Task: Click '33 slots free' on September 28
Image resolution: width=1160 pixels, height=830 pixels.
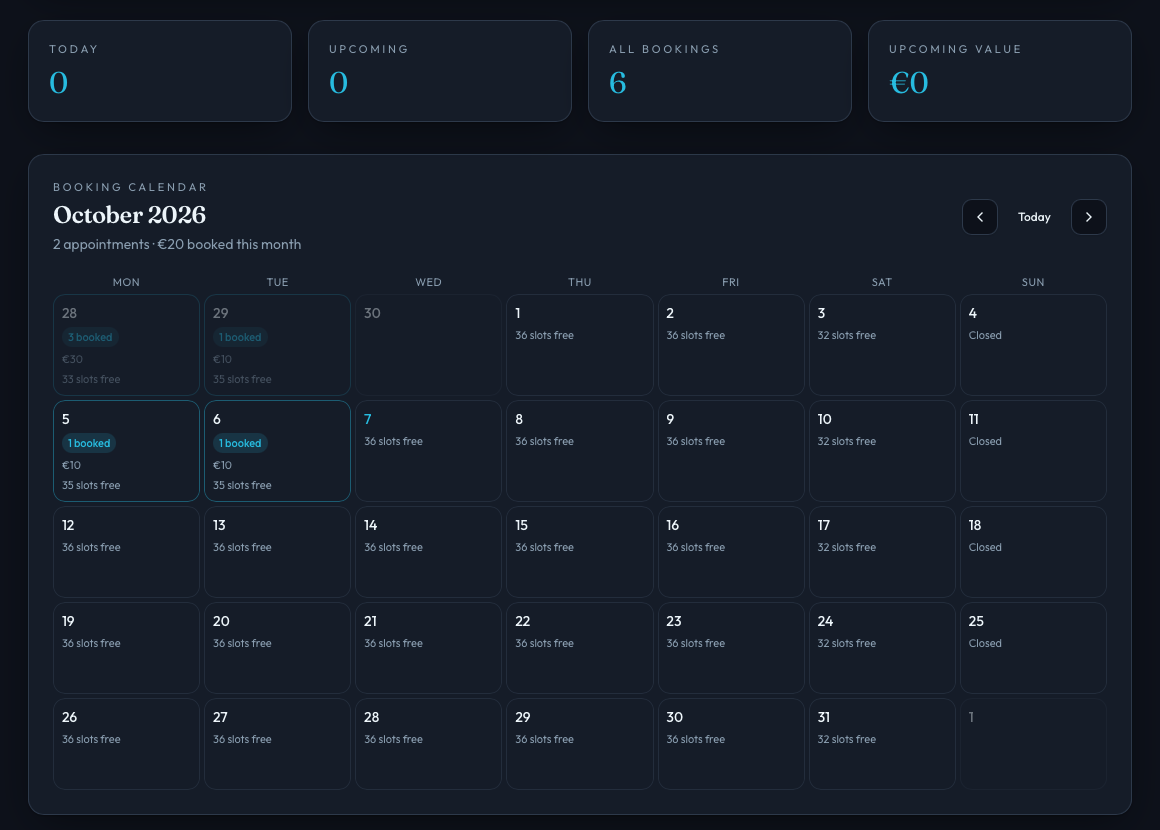Action: pos(91,379)
